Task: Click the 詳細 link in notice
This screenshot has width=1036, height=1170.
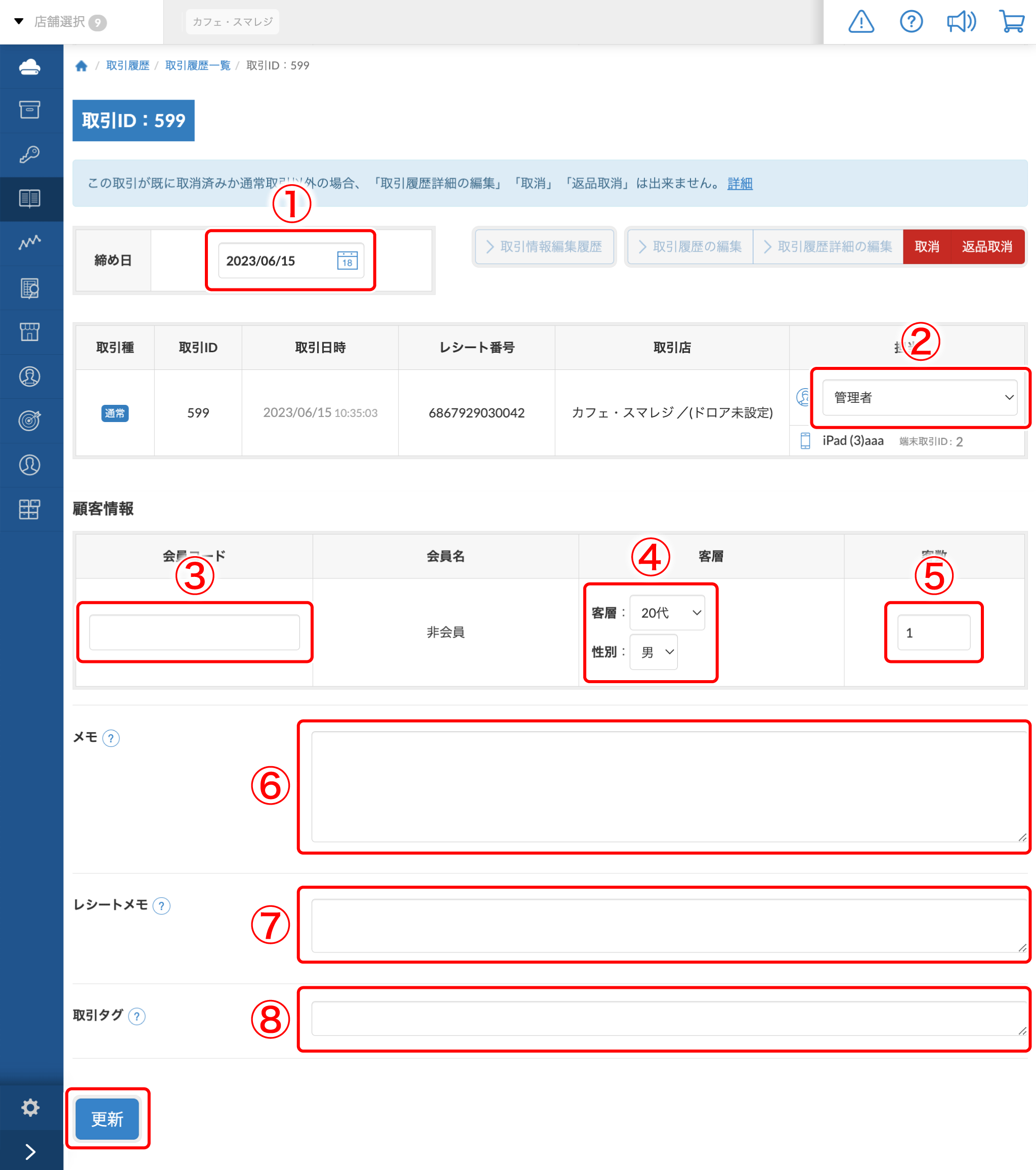Action: (740, 184)
